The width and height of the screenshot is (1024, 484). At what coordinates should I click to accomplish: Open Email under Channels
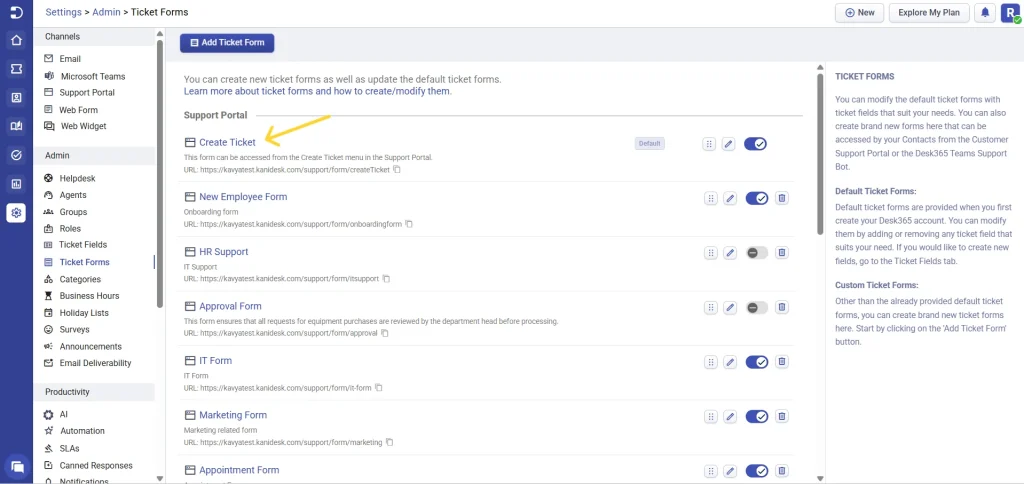(70, 59)
